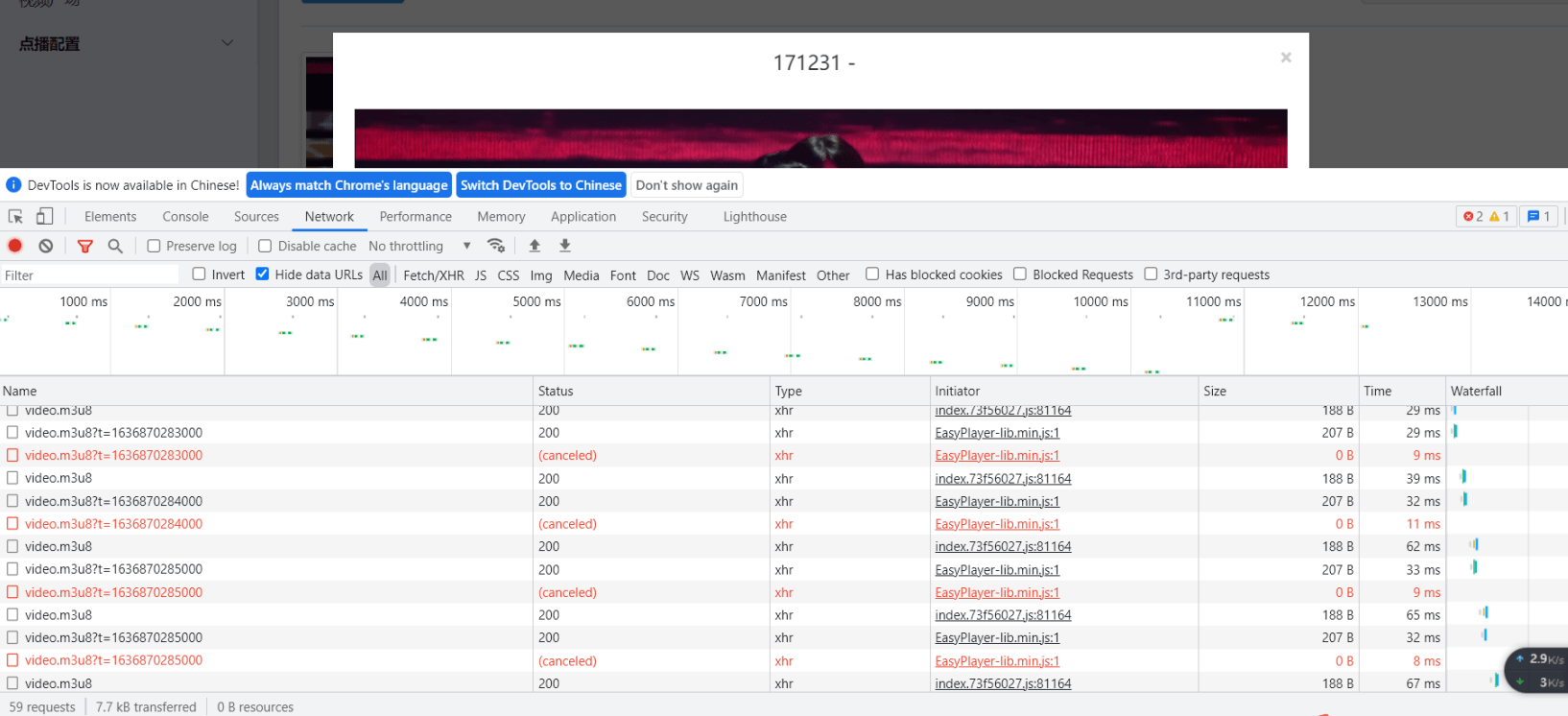Click Switch DevTools to Chinese button

click(541, 185)
